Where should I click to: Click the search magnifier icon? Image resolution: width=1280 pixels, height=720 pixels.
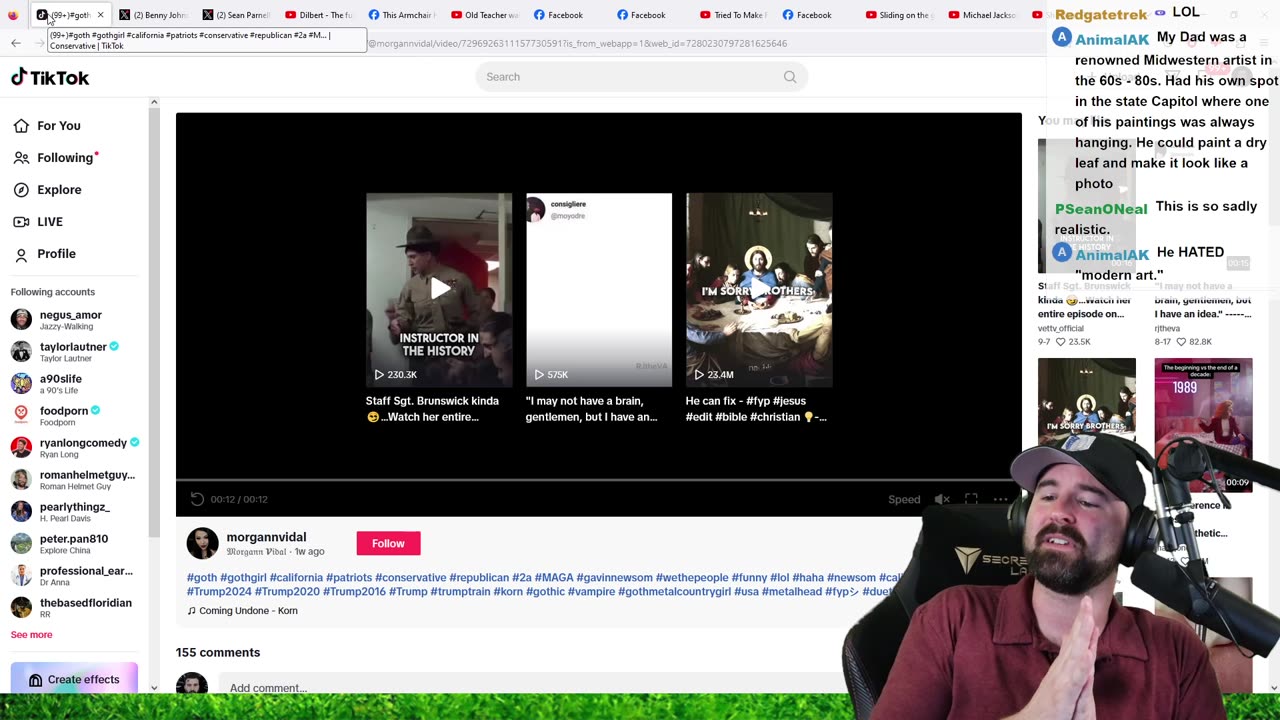790,77
